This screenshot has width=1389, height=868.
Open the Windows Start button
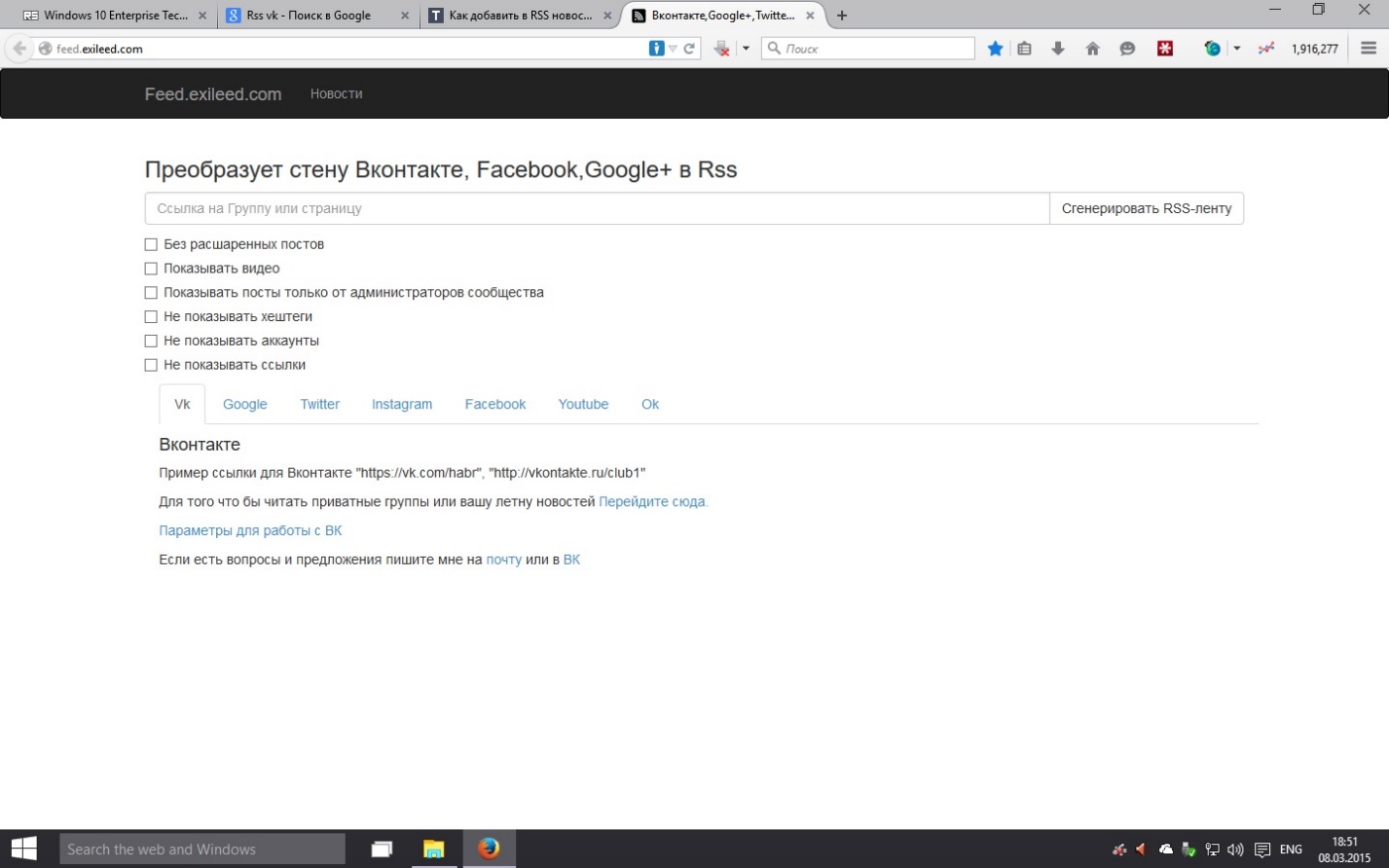coord(23,849)
